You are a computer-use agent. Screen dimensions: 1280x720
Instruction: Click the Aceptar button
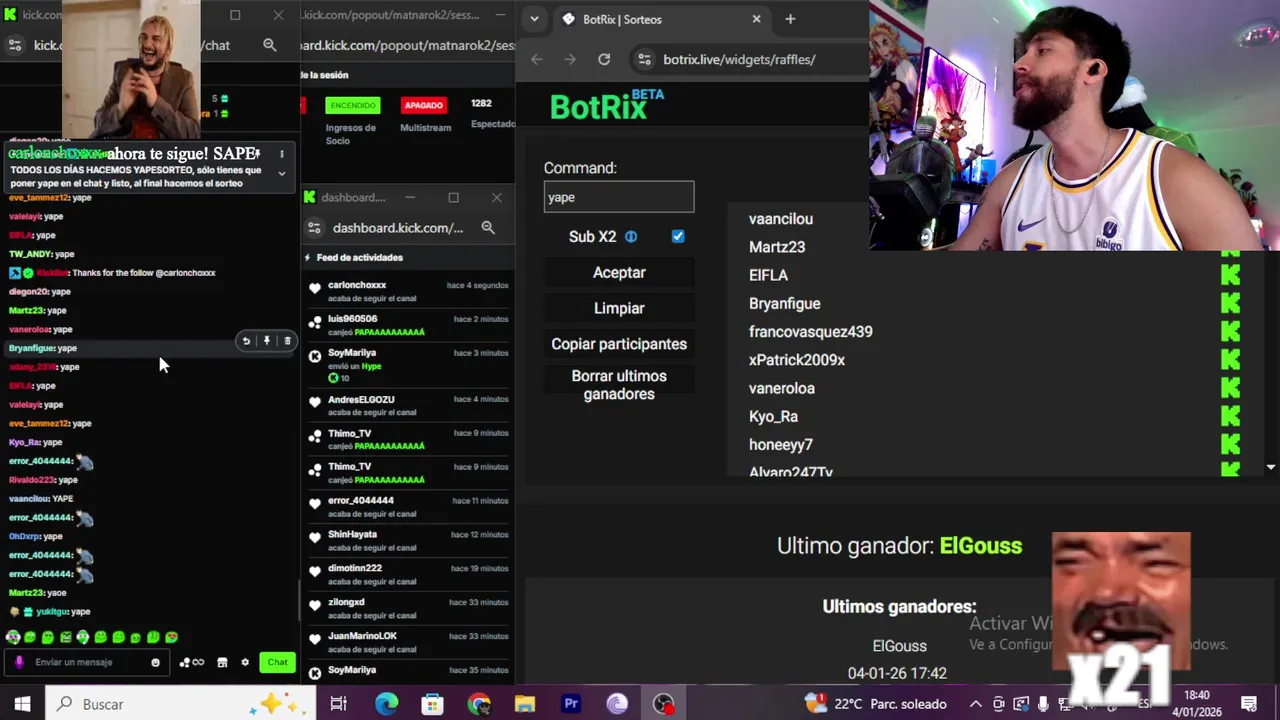click(x=619, y=272)
